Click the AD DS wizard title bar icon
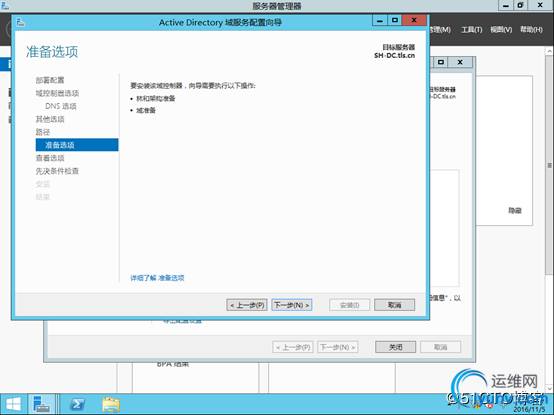This screenshot has height=415, width=554. (20, 22)
